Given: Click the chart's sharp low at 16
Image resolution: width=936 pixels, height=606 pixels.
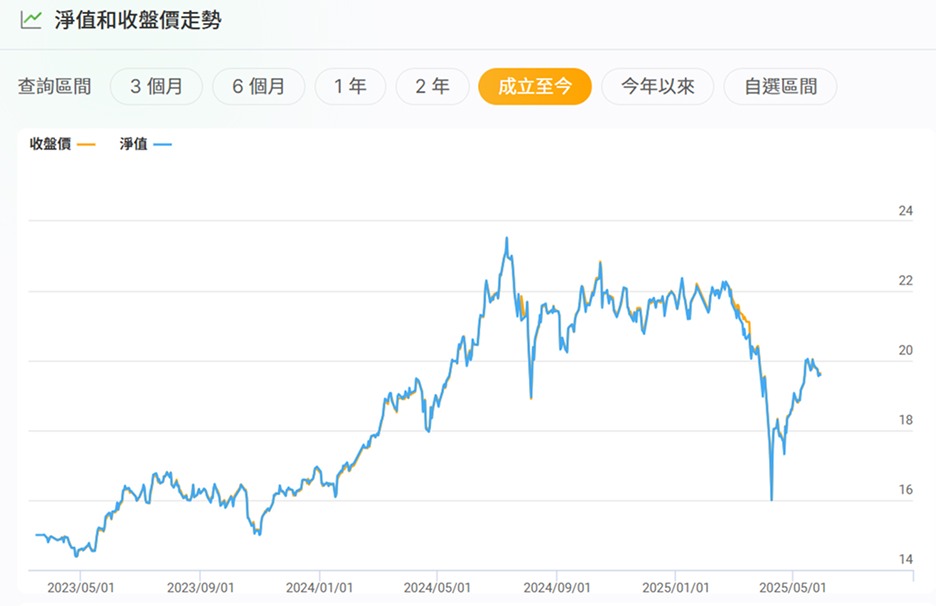Looking at the screenshot, I should coord(772,499).
